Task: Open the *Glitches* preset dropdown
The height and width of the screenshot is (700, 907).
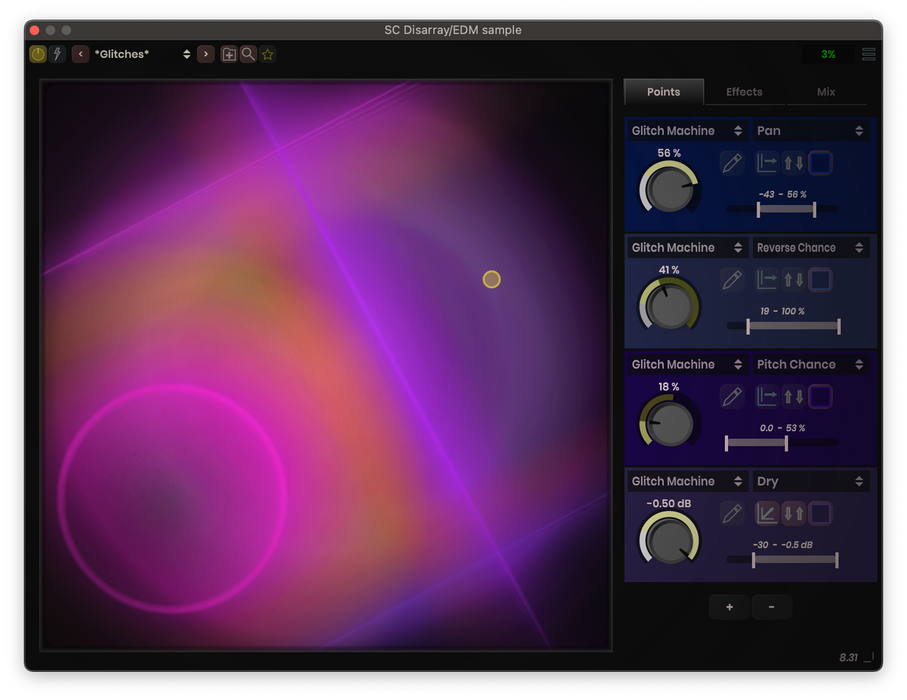Action: pos(142,54)
